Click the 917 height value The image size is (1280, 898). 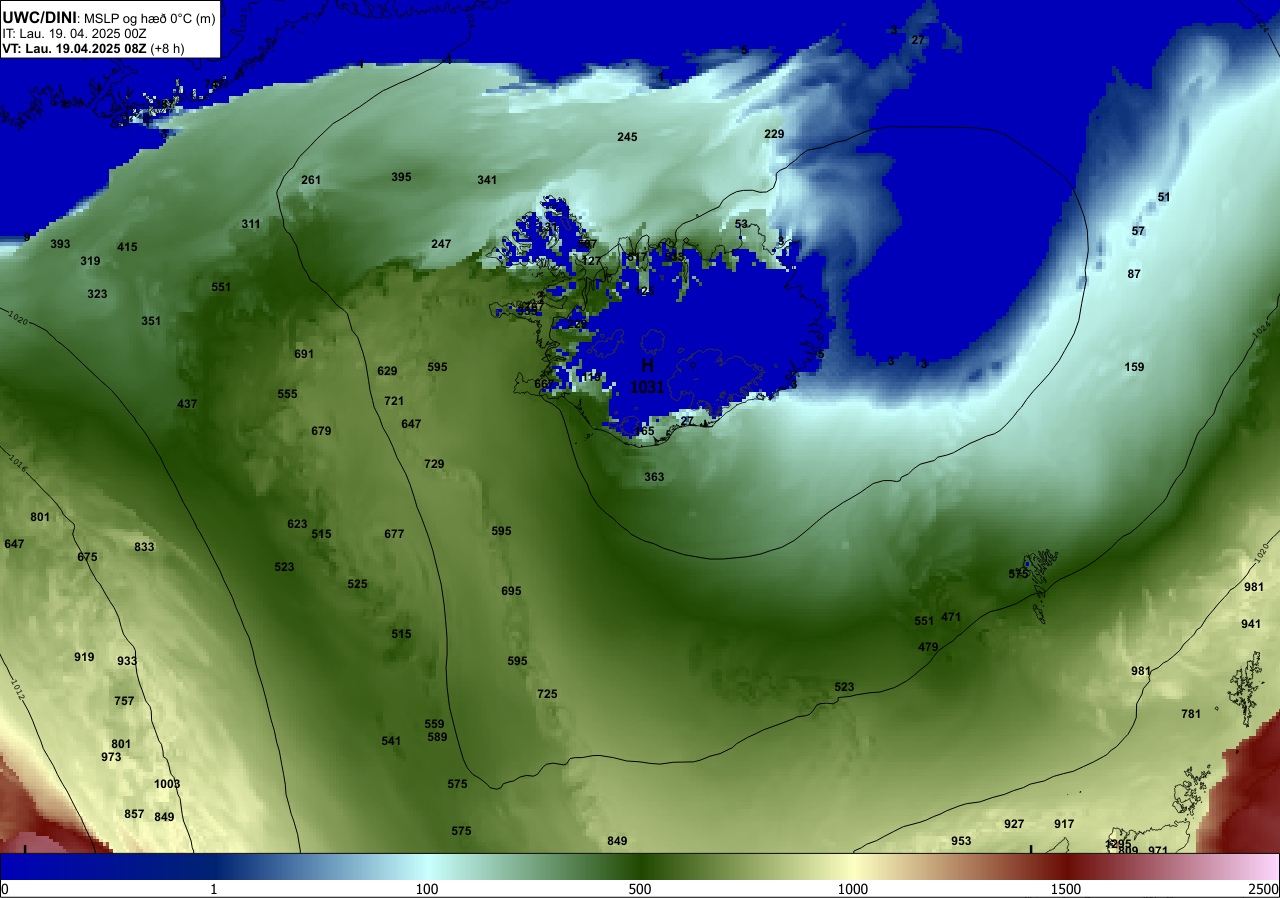pyautogui.click(x=1064, y=824)
